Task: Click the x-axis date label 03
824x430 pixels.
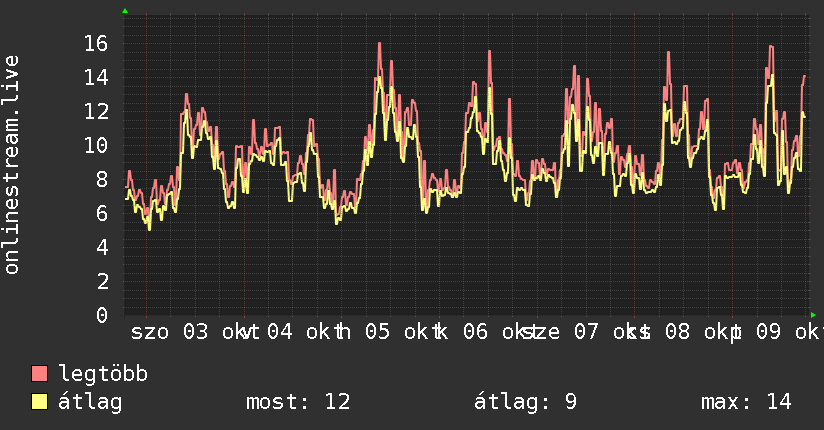Action: [195, 332]
